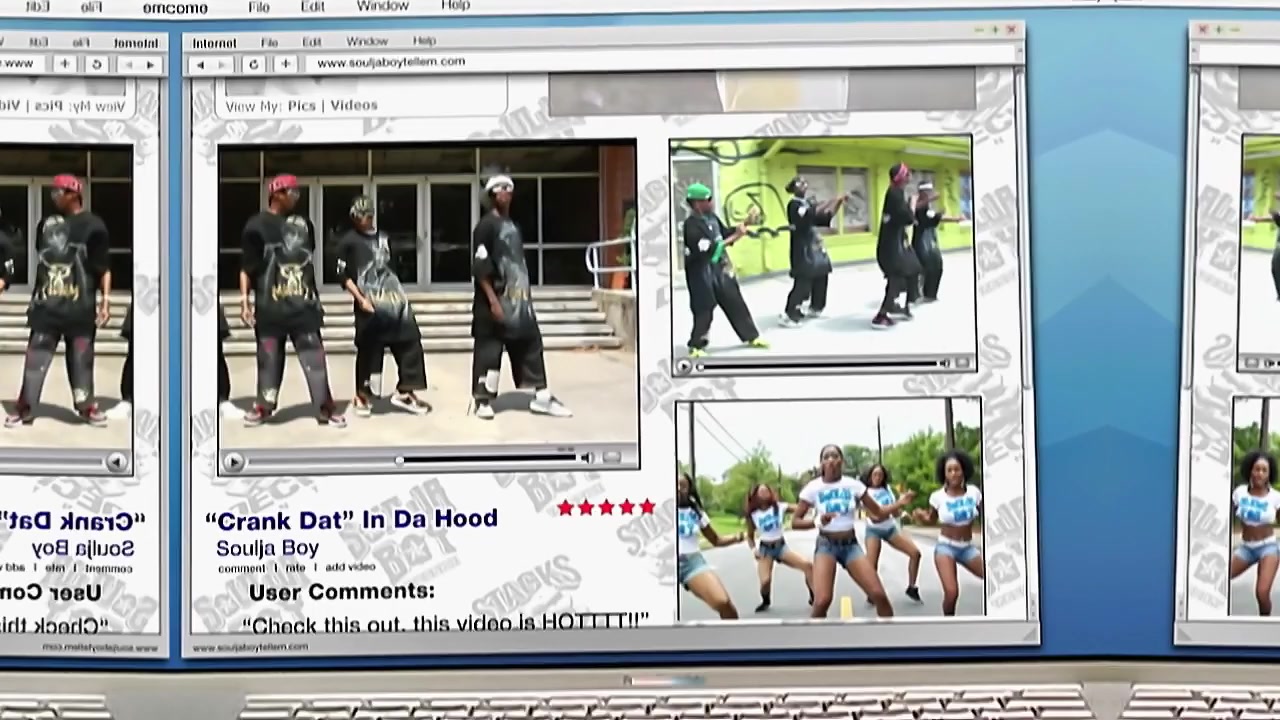1280x720 pixels.
Task: Open the File menu in top system menu bar
Action: tap(259, 7)
